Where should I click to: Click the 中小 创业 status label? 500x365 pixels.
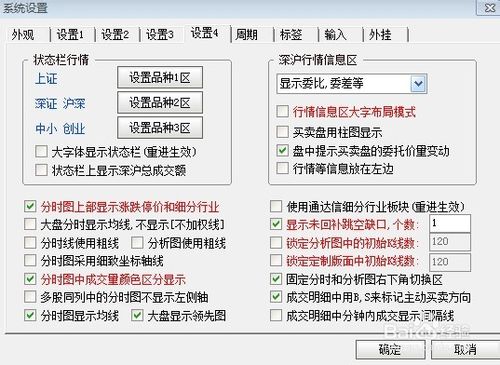click(x=60, y=129)
